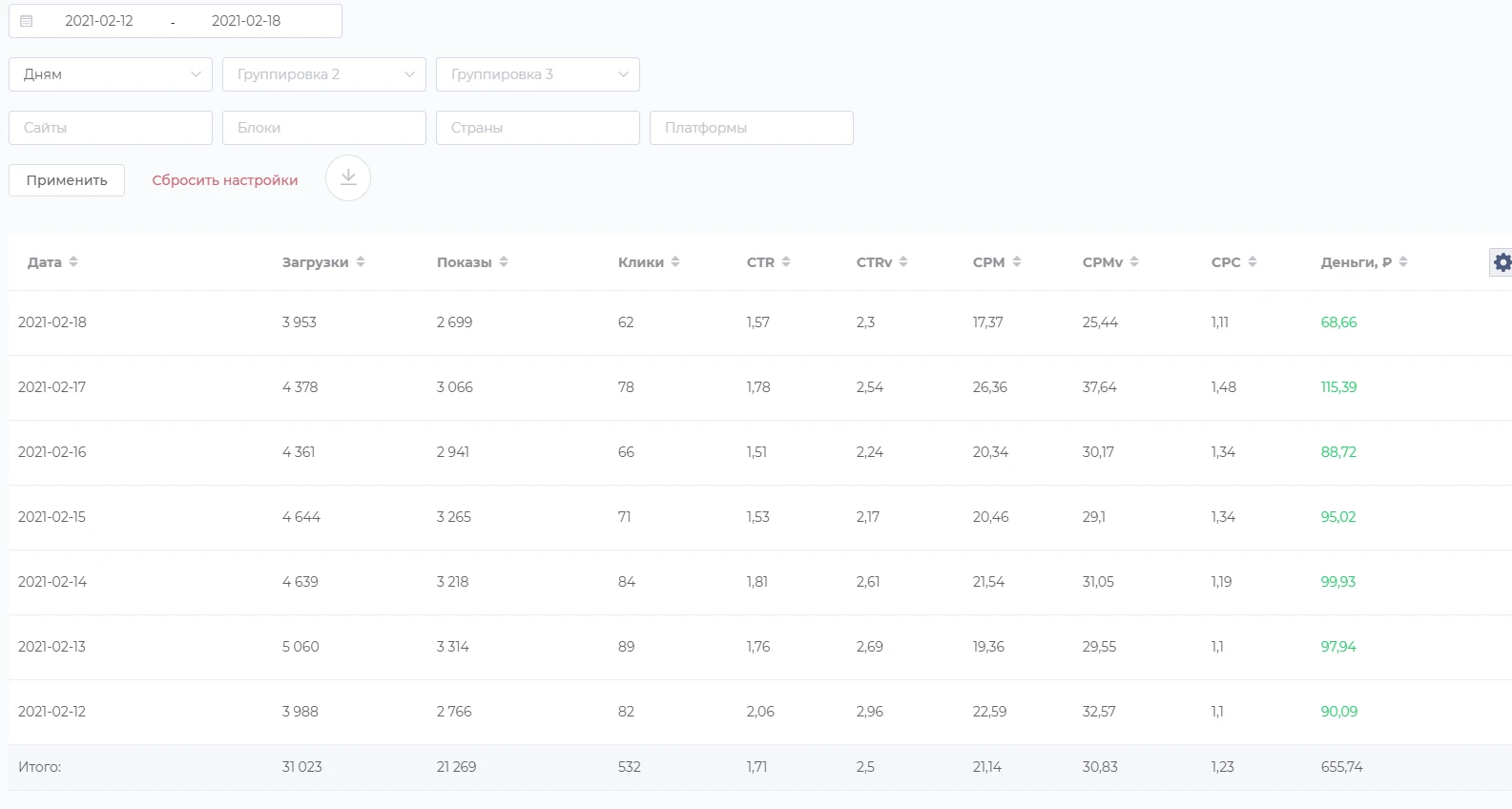Sort by CTR column arrows
1512x809 pixels.
(x=786, y=262)
